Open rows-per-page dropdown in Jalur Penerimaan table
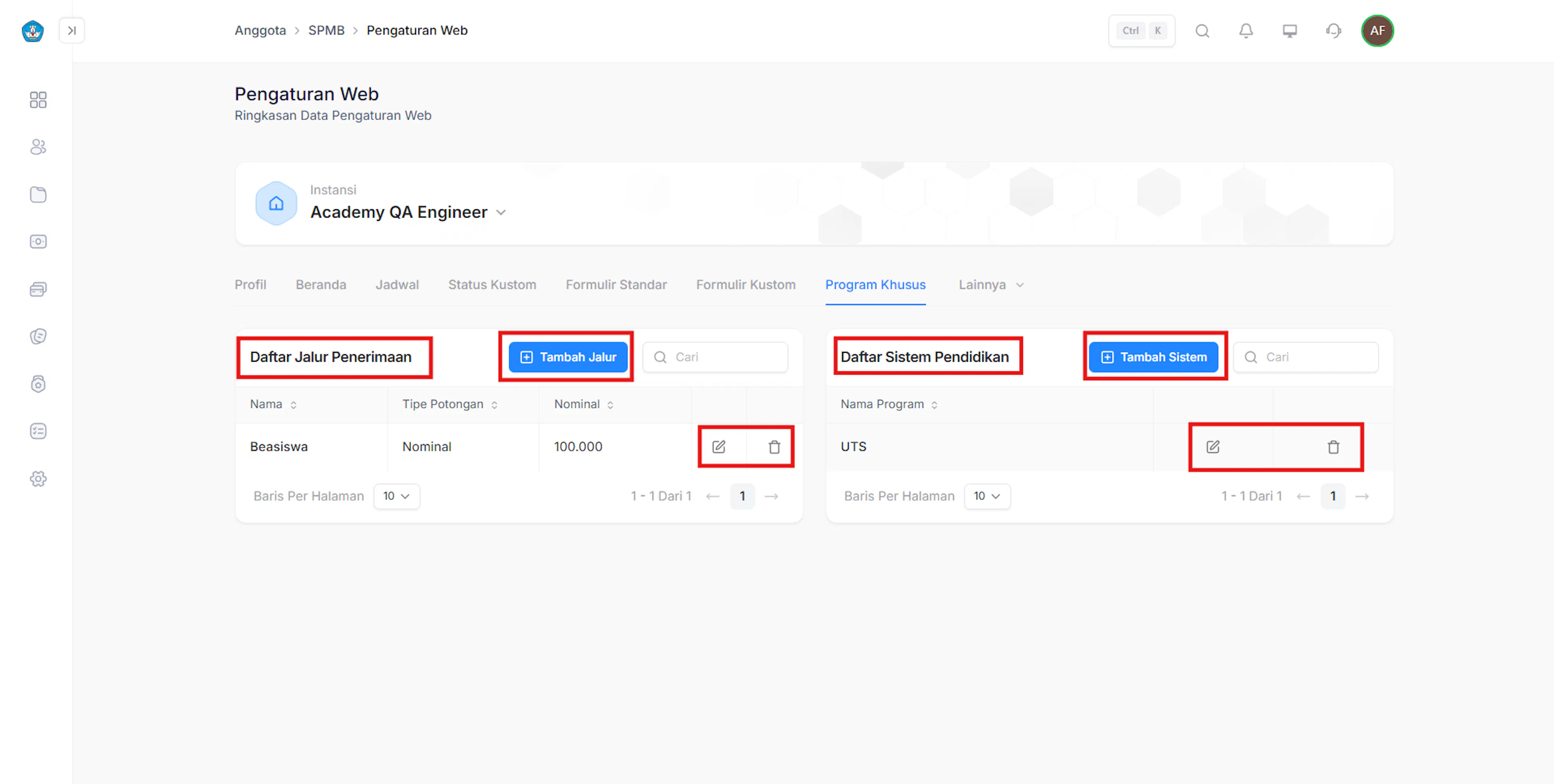 (396, 496)
